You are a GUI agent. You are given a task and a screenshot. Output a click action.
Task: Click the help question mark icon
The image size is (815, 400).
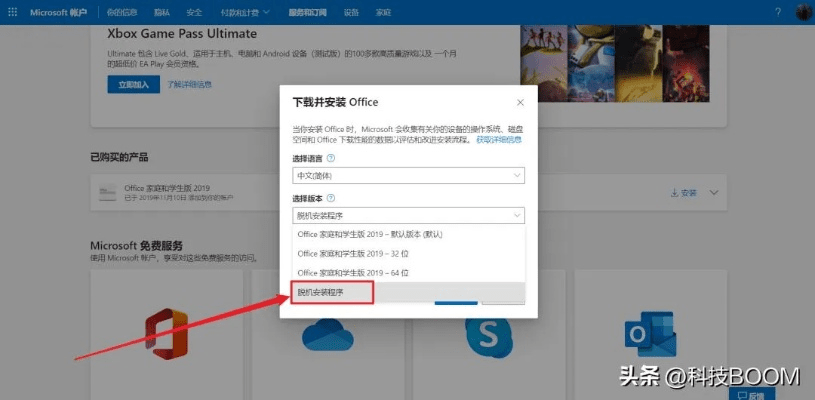778,12
